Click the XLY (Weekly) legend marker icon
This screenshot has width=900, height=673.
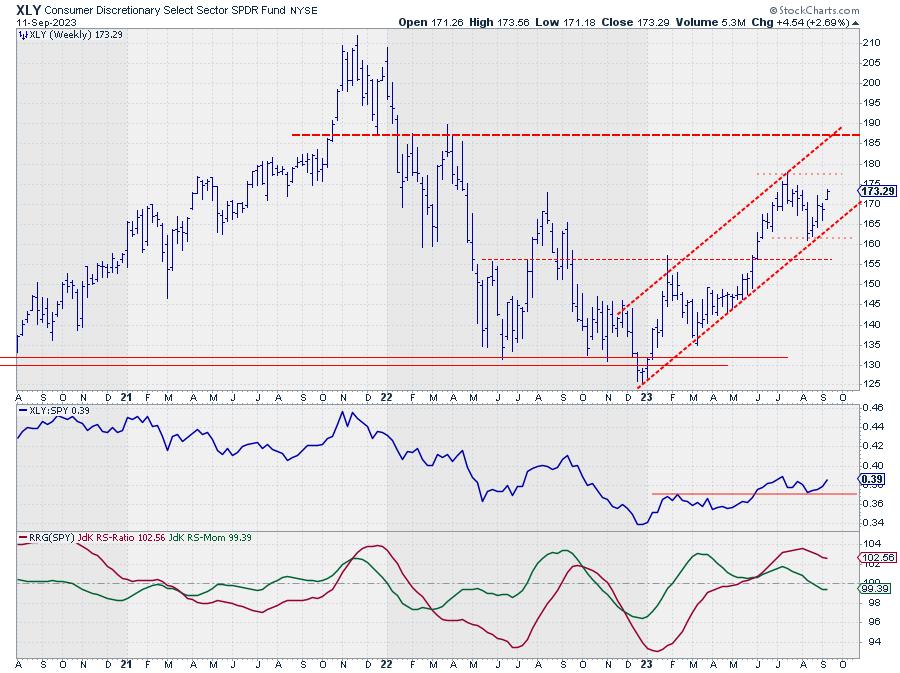click(x=21, y=35)
